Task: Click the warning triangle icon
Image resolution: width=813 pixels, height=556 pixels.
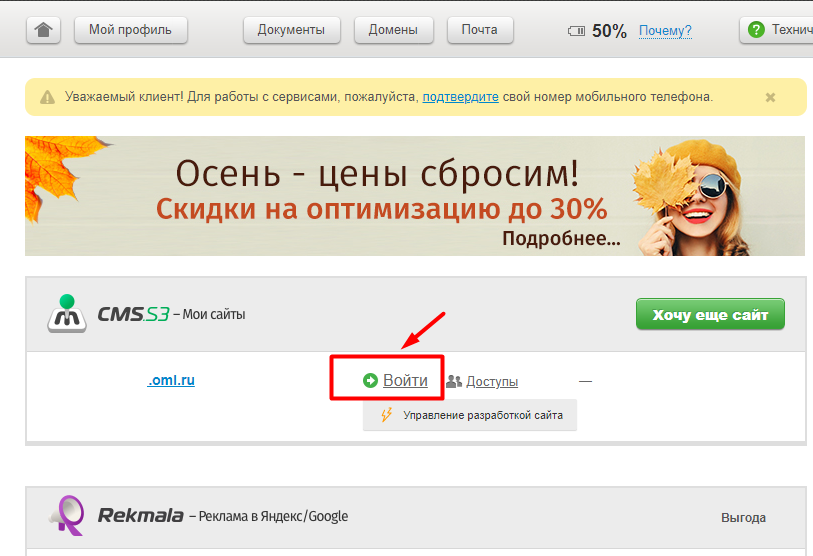Action: [48, 98]
